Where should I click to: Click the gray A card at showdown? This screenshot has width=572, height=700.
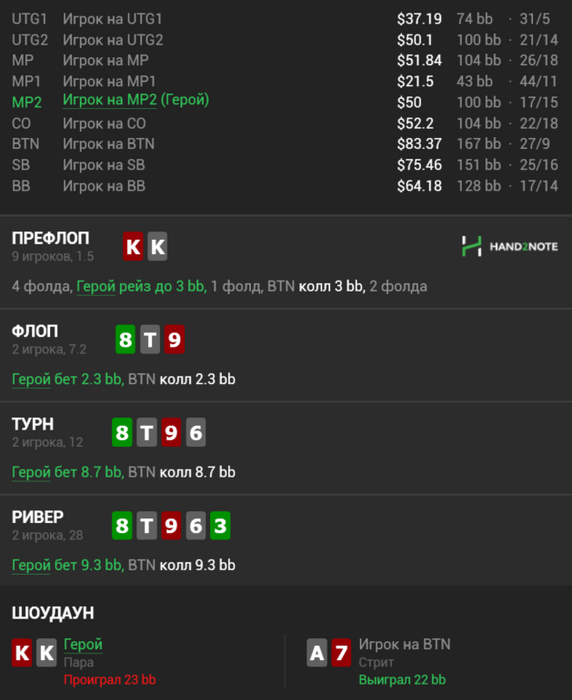[317, 653]
